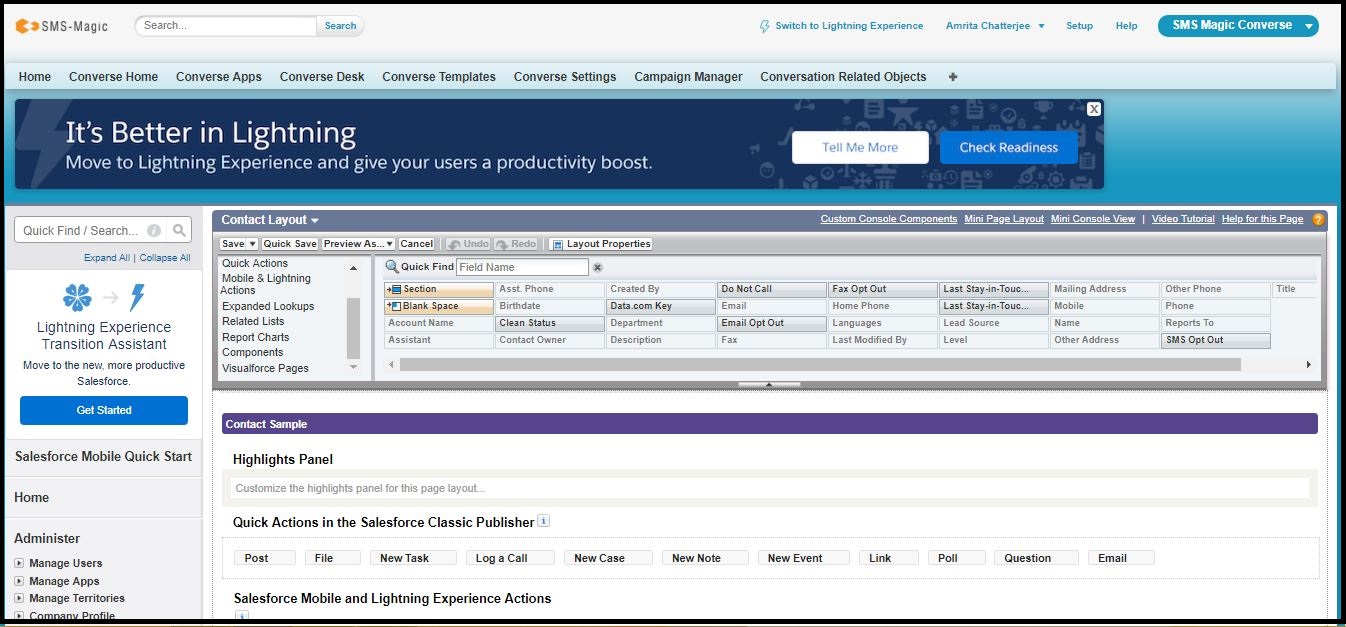Image resolution: width=1346 pixels, height=627 pixels.
Task: Click the info icon beside Quick Actions in the Salesforce Classic Publisher
Action: click(x=543, y=521)
